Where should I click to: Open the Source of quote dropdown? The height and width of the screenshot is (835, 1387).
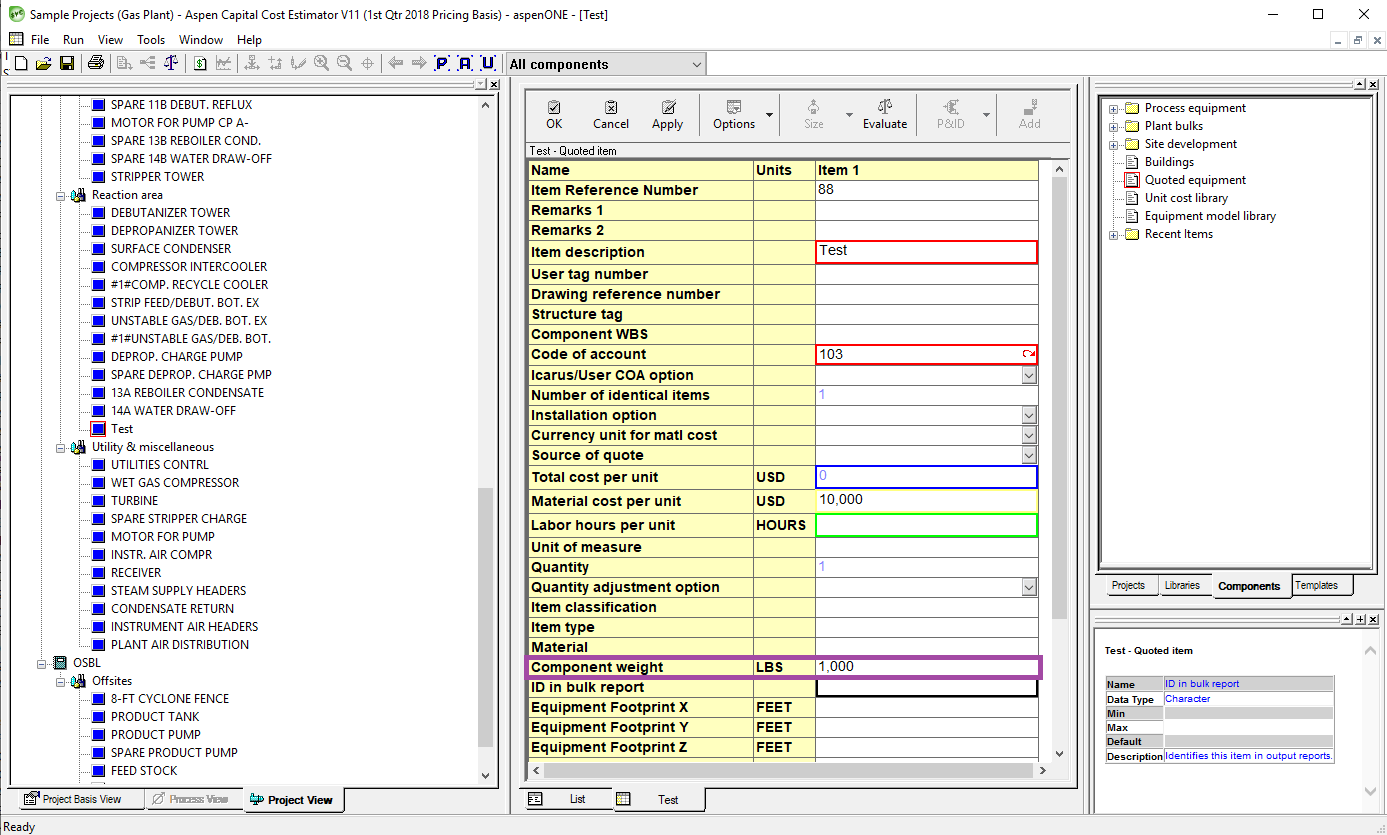[1029, 455]
